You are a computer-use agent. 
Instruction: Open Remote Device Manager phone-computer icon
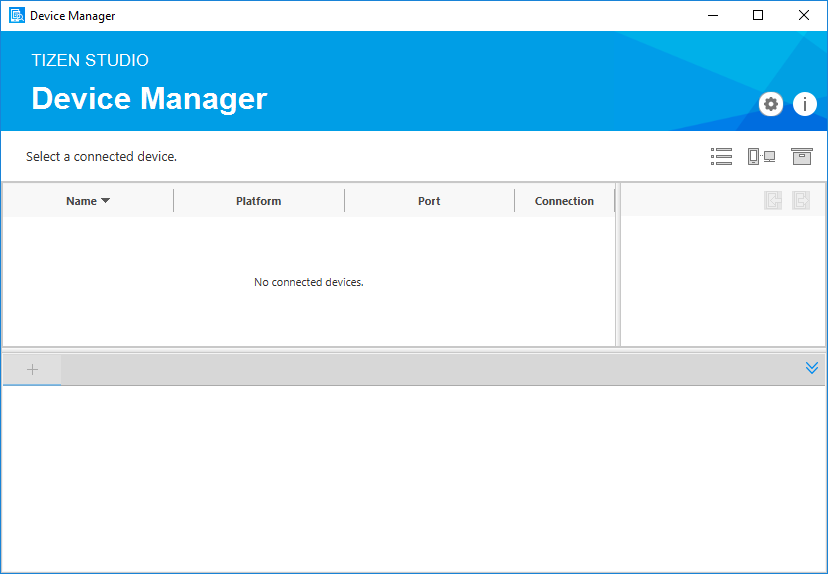click(761, 156)
